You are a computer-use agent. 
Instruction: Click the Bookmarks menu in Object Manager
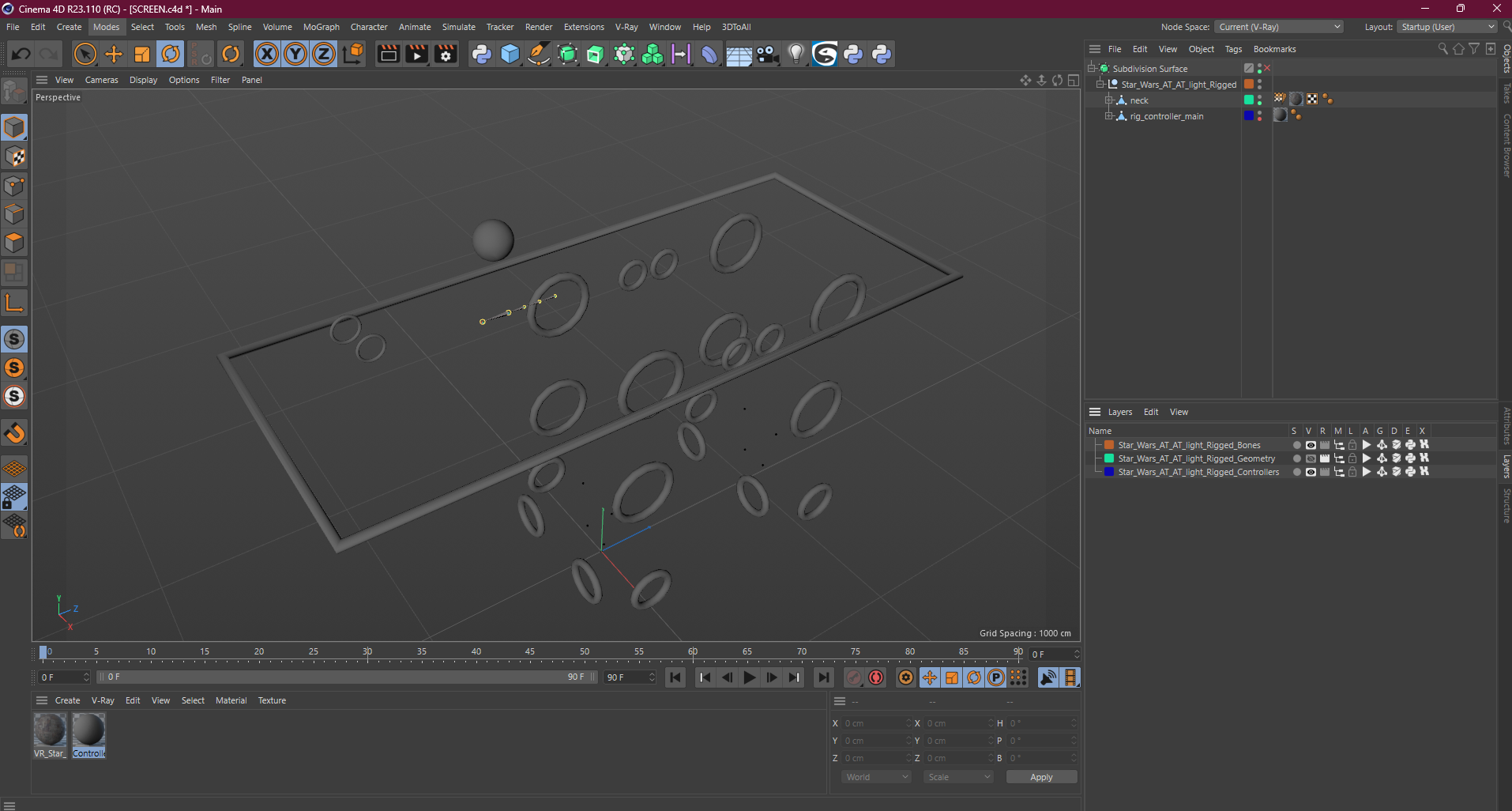[1274, 49]
